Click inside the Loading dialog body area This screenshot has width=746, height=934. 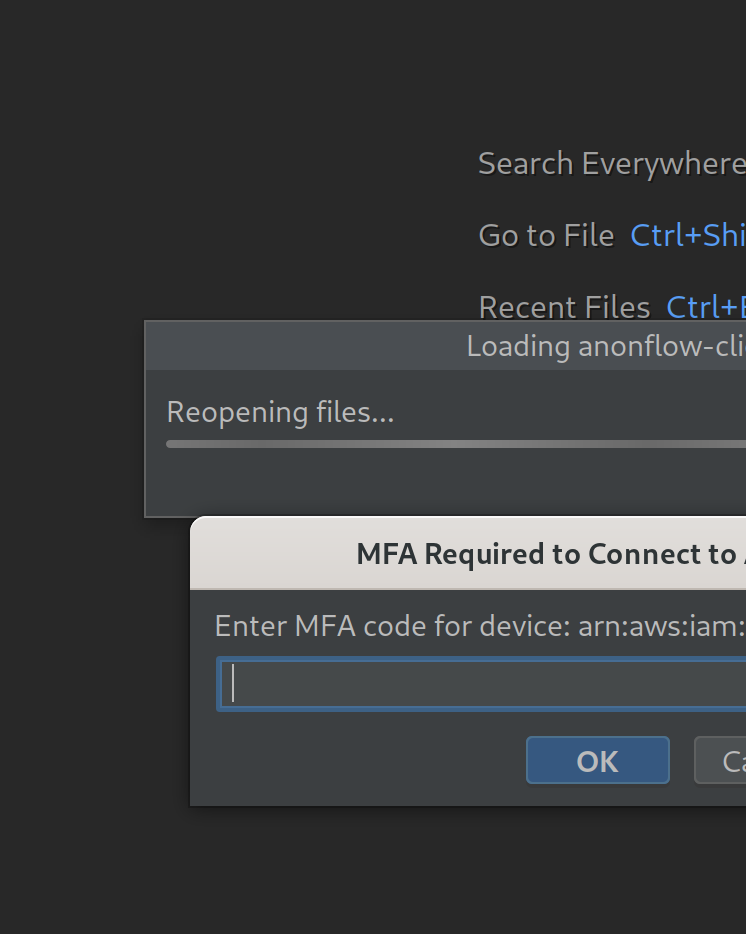pyautogui.click(x=450, y=480)
